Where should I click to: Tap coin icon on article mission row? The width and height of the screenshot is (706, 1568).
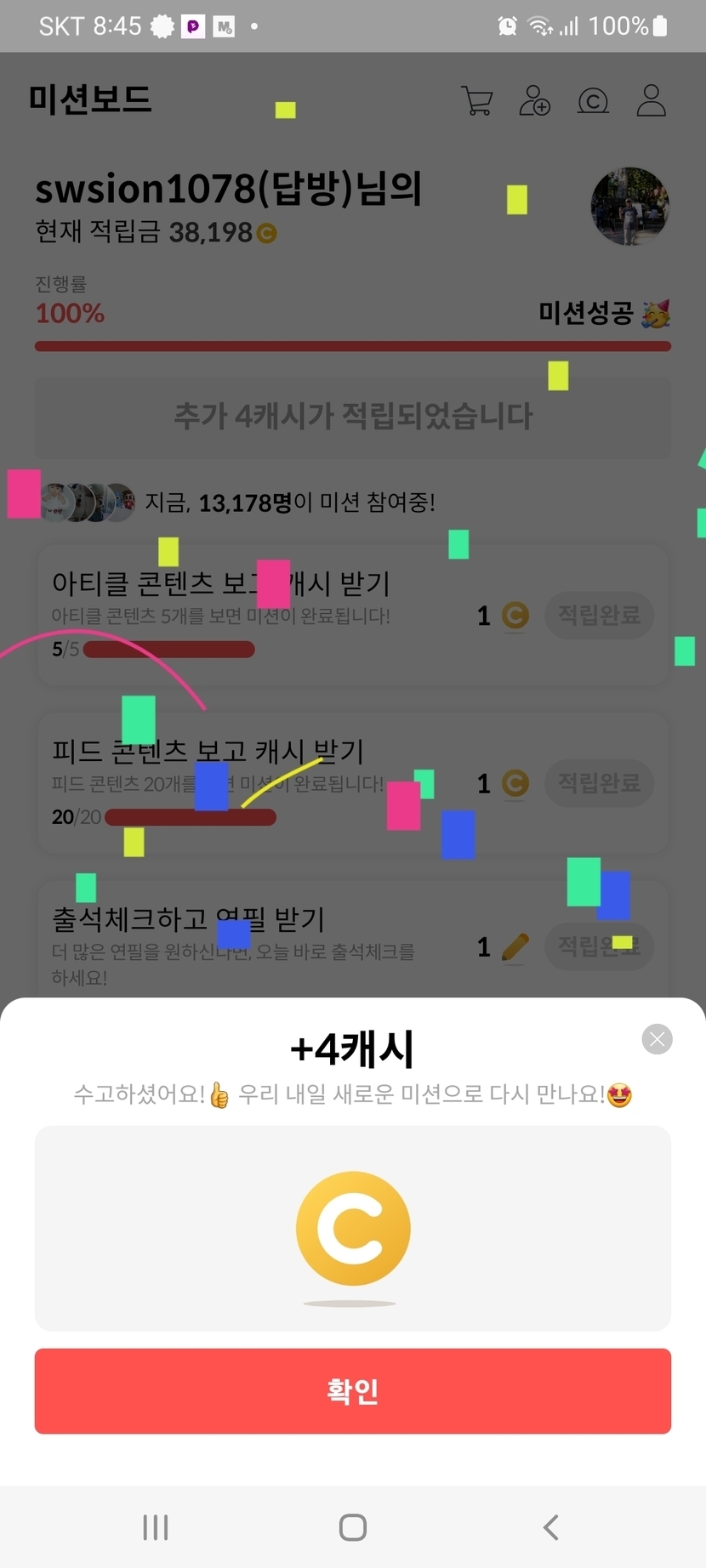(x=515, y=615)
